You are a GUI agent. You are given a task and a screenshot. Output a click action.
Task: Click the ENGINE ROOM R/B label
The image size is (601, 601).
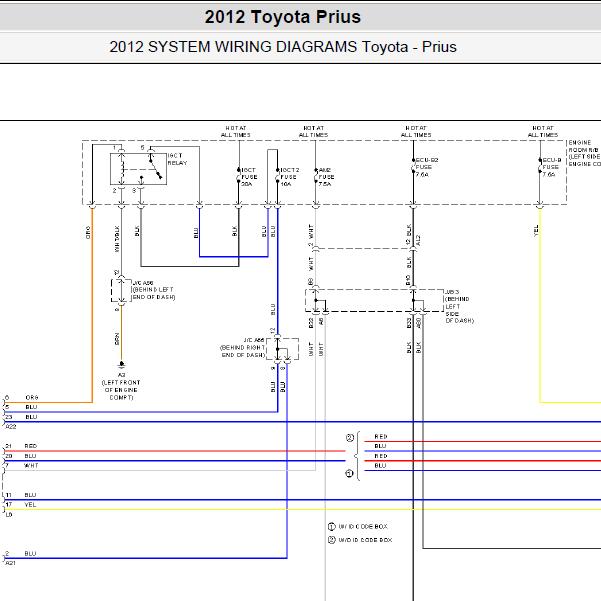click(585, 153)
